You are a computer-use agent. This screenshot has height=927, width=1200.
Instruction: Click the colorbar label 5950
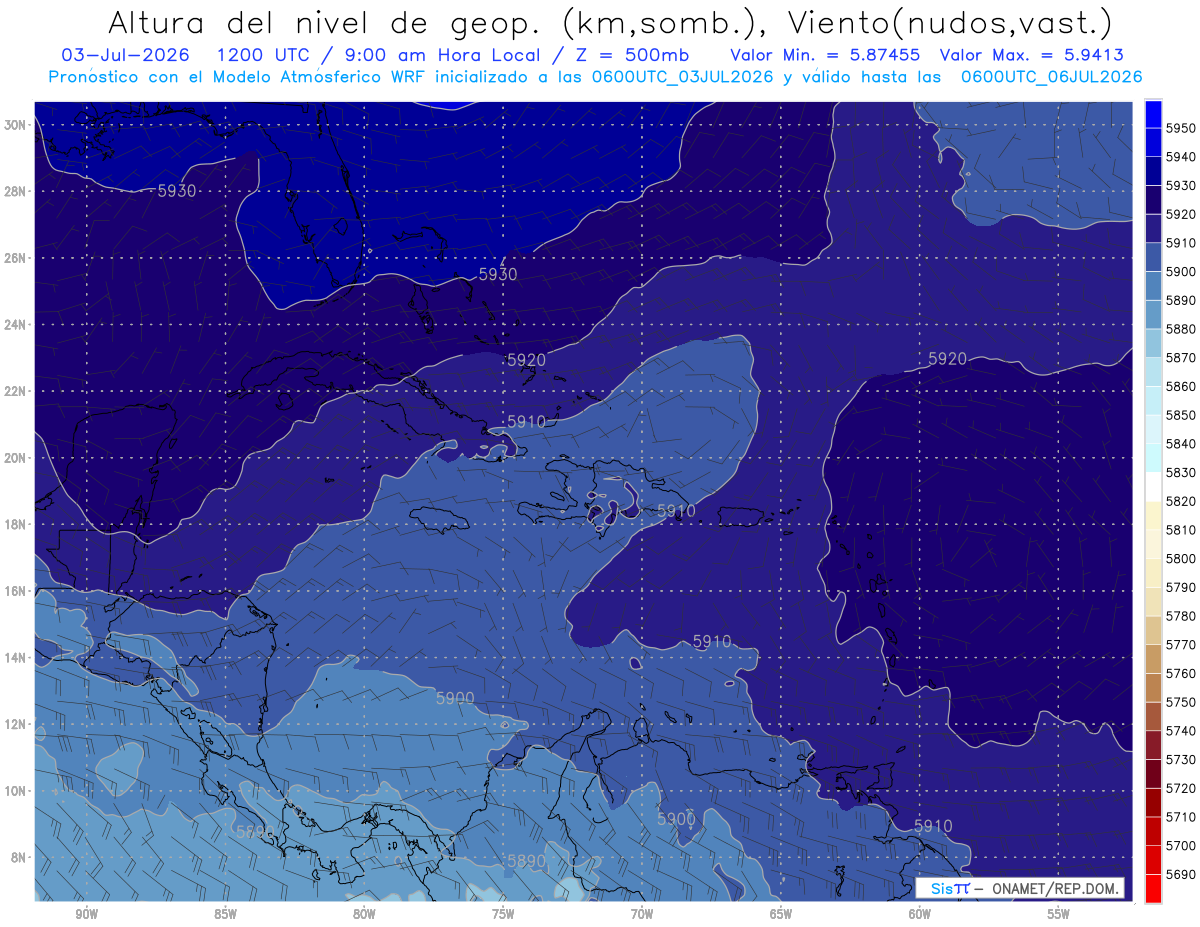pos(1180,128)
